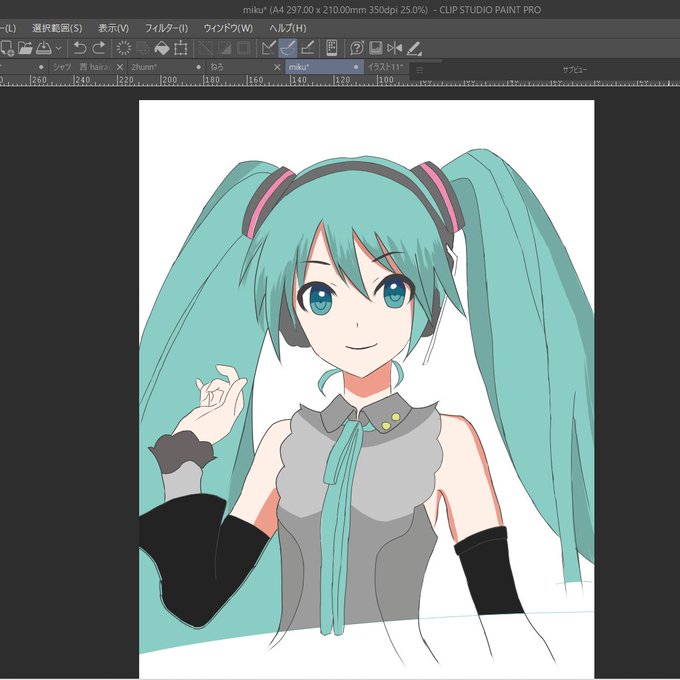Click the Invert selected area icon
This screenshot has width=680, height=680.
225,48
